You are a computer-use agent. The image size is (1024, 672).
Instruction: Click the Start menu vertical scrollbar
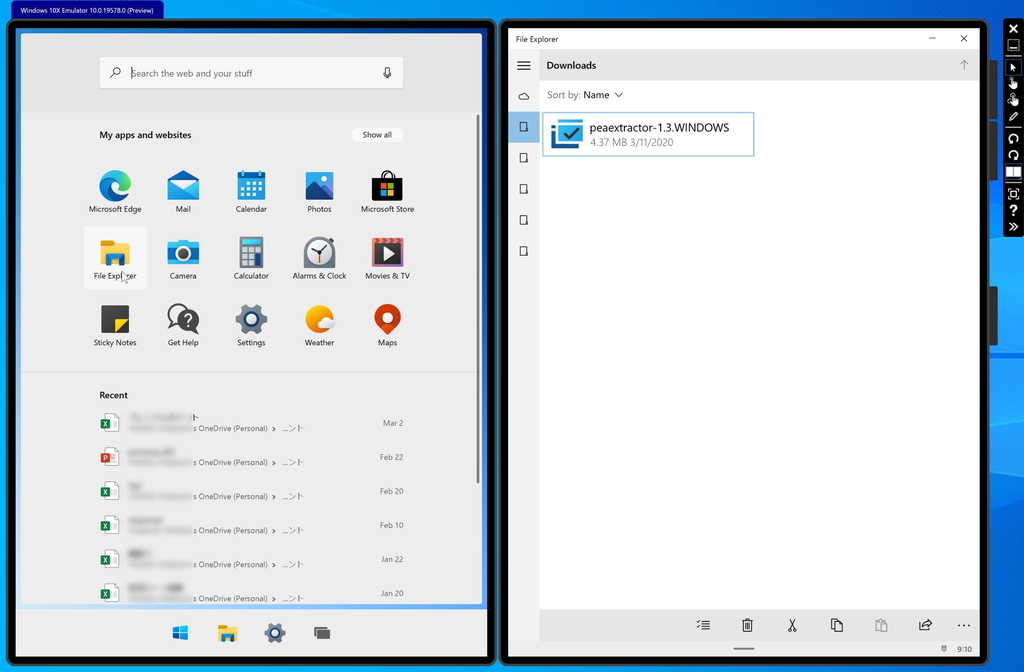click(478, 299)
